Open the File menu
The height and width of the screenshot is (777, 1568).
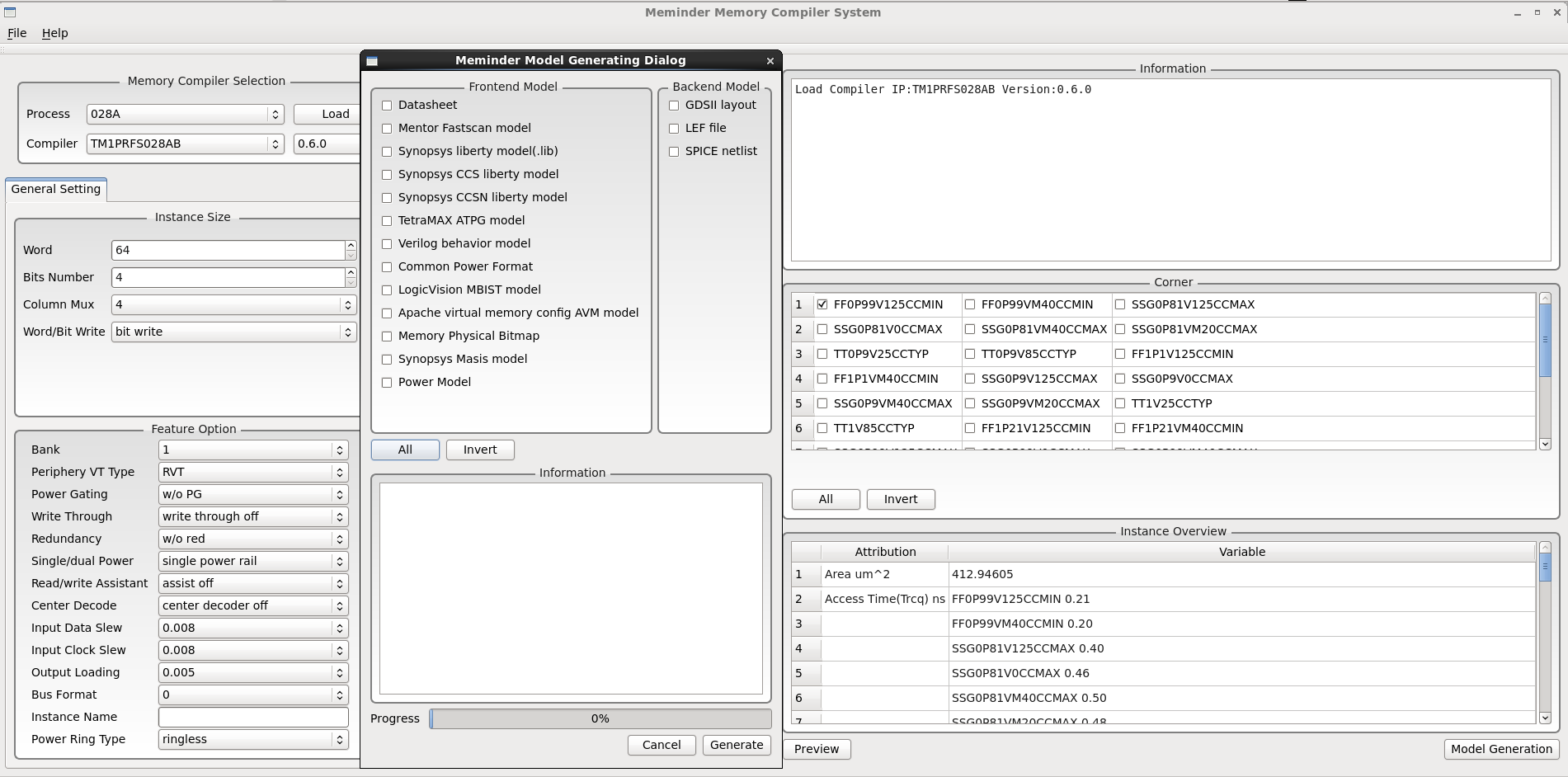coord(17,33)
